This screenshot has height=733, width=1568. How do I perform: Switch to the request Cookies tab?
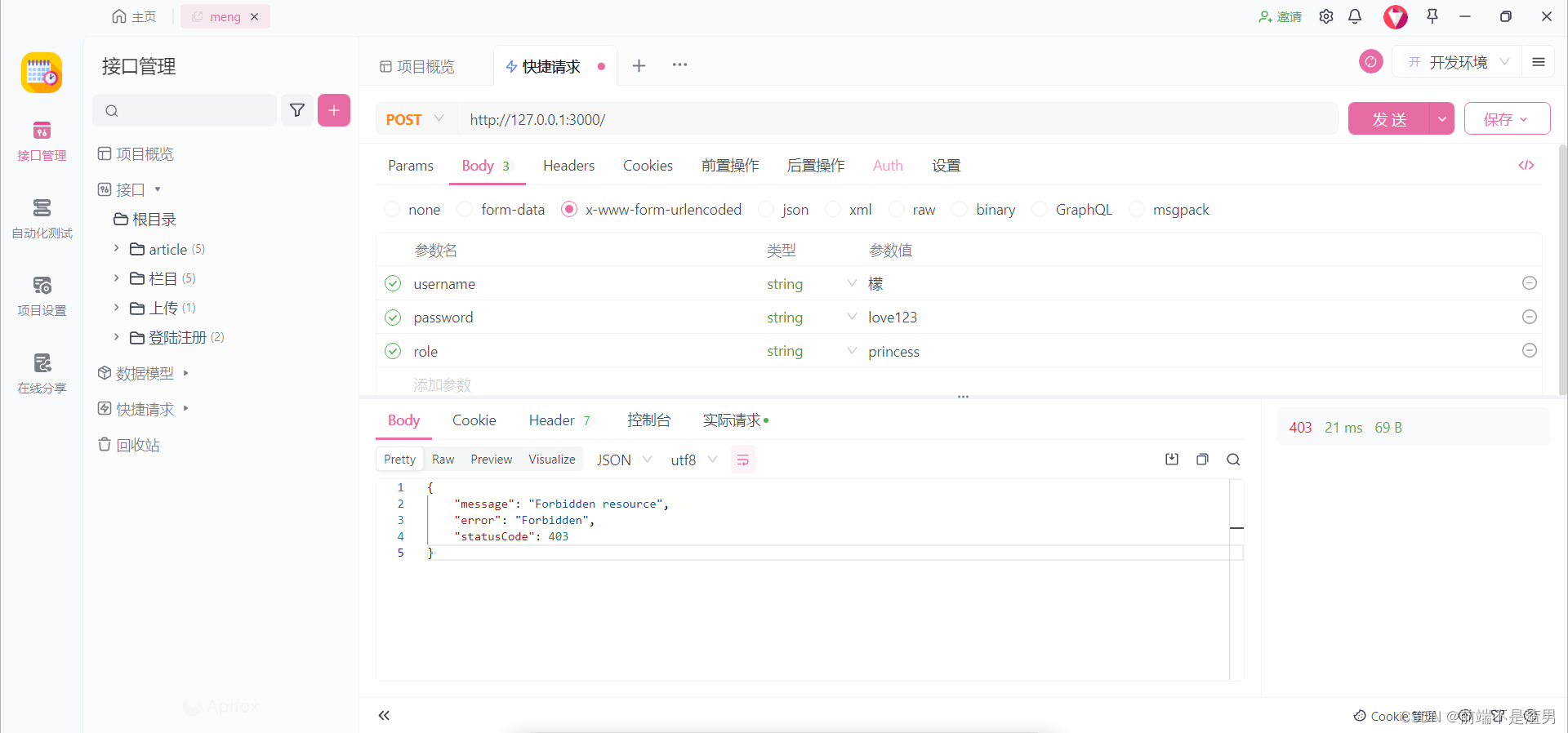click(648, 166)
